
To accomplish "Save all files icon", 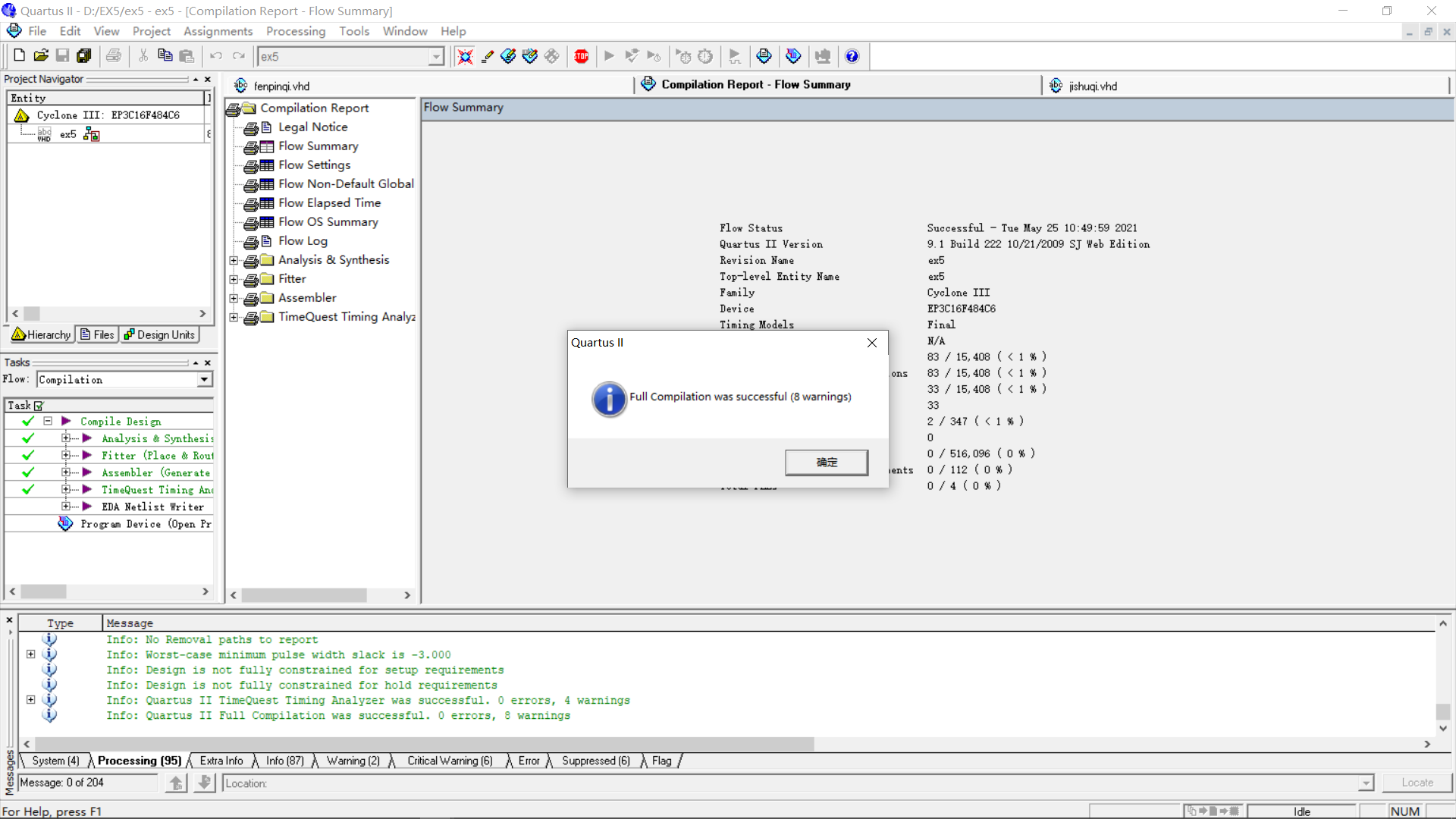I will (x=83, y=56).
